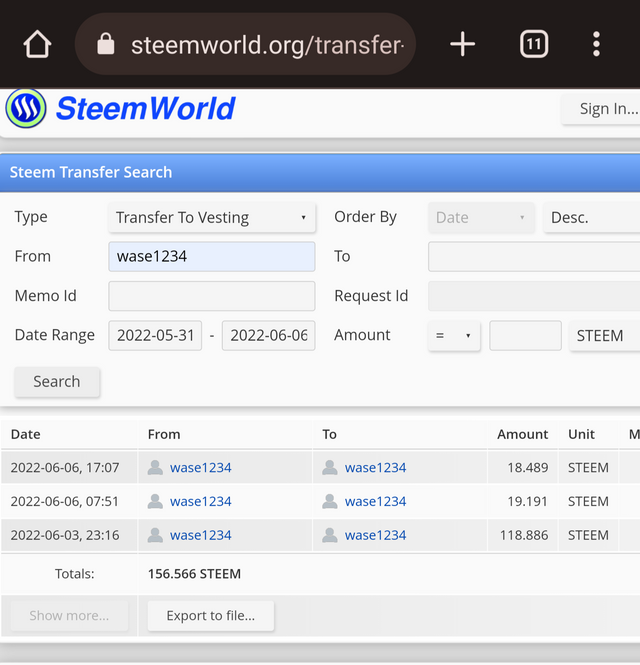The width and height of the screenshot is (640, 665).
Task: Open the Amount comparison operator dropdown
Action: (x=454, y=335)
